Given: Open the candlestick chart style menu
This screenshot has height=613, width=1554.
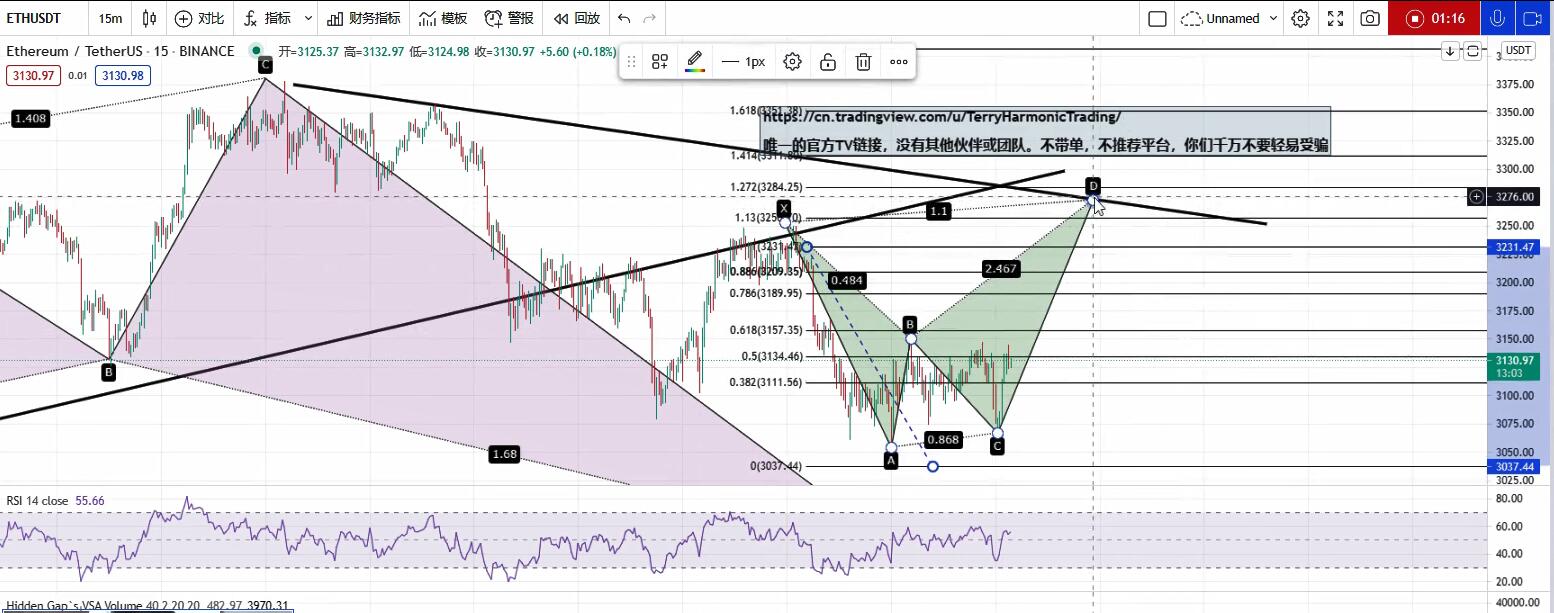Looking at the screenshot, I should (x=150, y=18).
